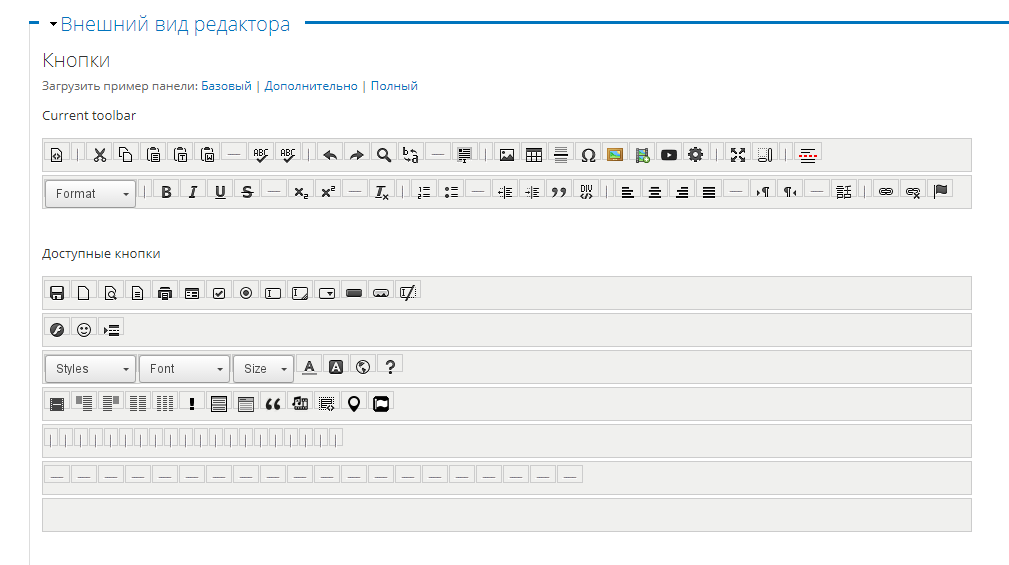Click the map marker location icon
The height and width of the screenshot is (565, 1009).
353,403
